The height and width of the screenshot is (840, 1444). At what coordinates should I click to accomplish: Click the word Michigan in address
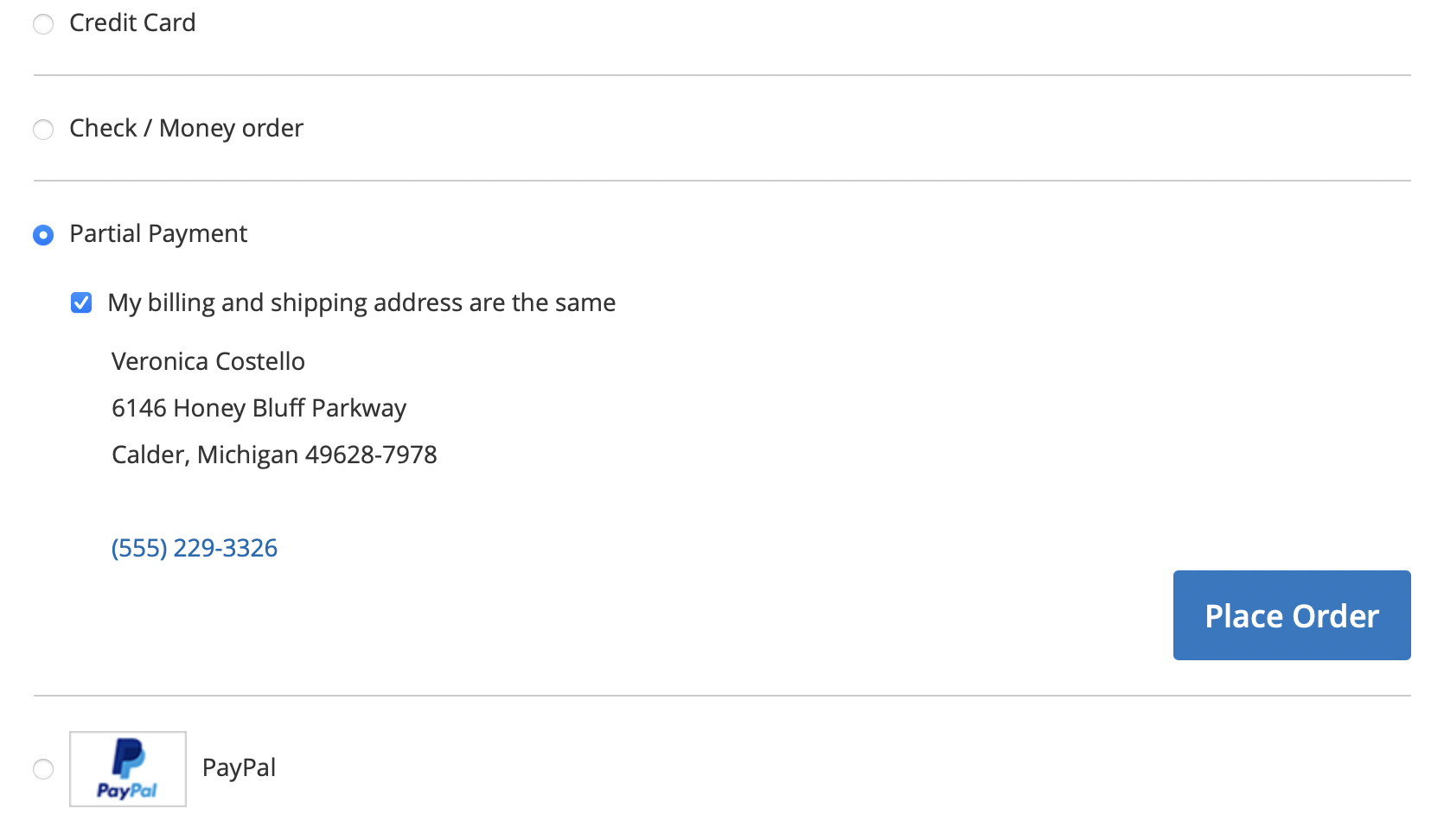tap(247, 455)
